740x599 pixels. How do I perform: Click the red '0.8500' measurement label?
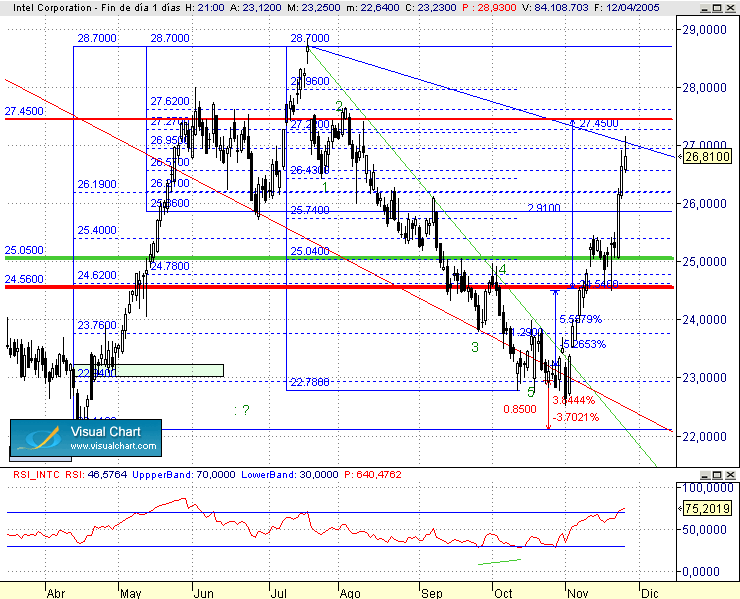click(x=520, y=409)
